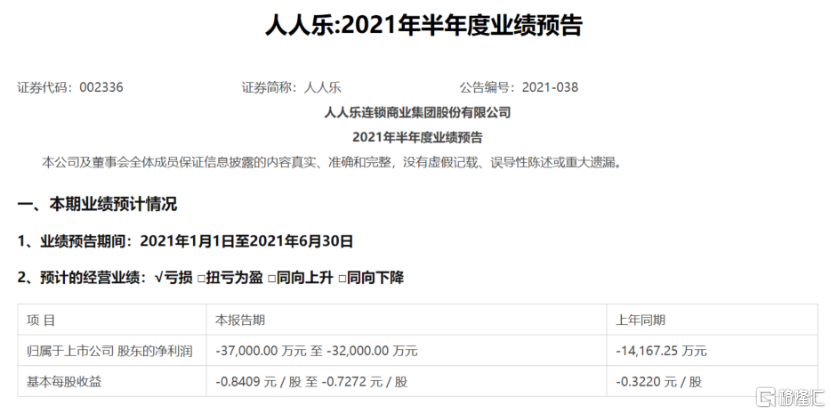This screenshot has width=831, height=414.
Task: Check the 同向下降 box
Action: [x=342, y=278]
